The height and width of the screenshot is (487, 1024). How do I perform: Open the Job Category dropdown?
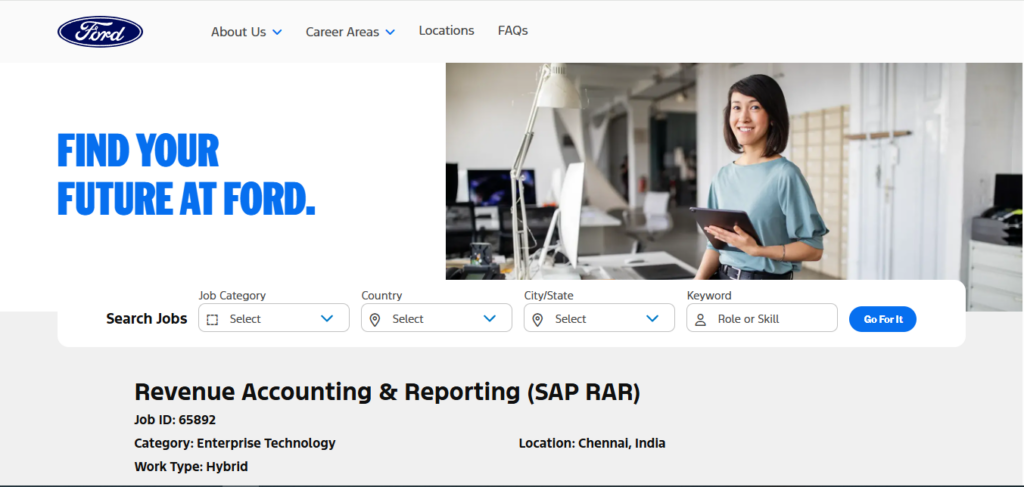[274, 318]
